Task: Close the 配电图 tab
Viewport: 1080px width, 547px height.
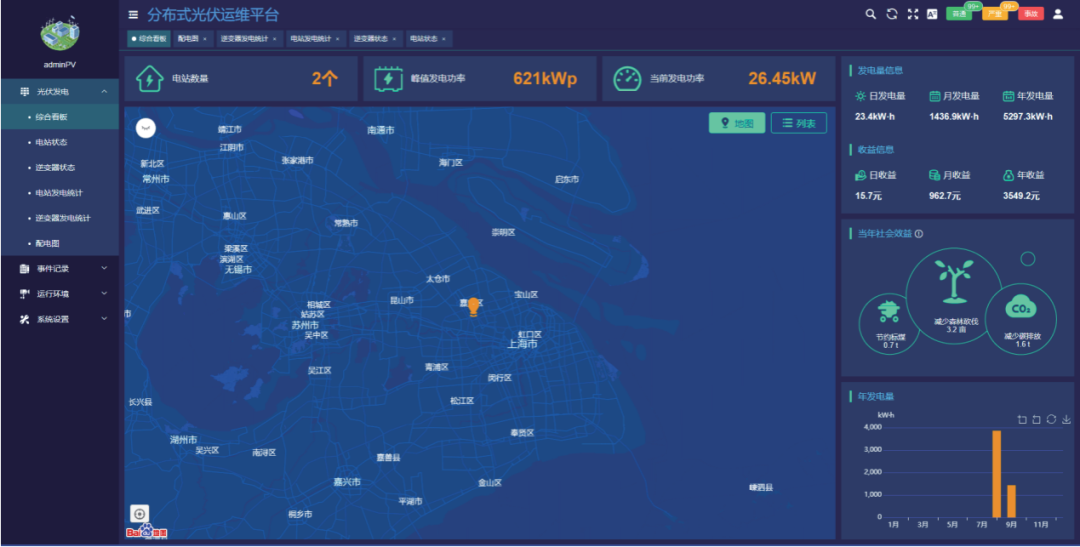Action: point(205,39)
